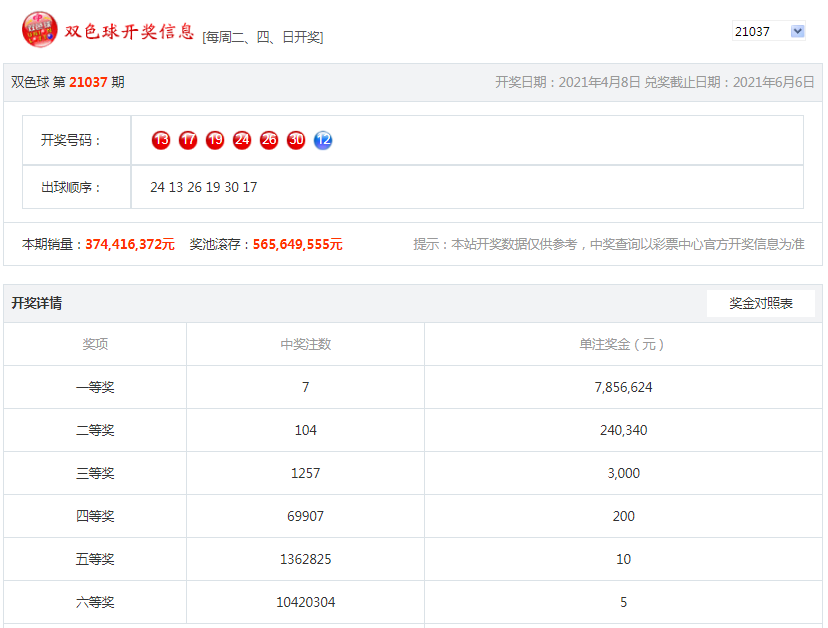Click prize pool amount 565,649,555元
828x628 pixels.
(298, 244)
